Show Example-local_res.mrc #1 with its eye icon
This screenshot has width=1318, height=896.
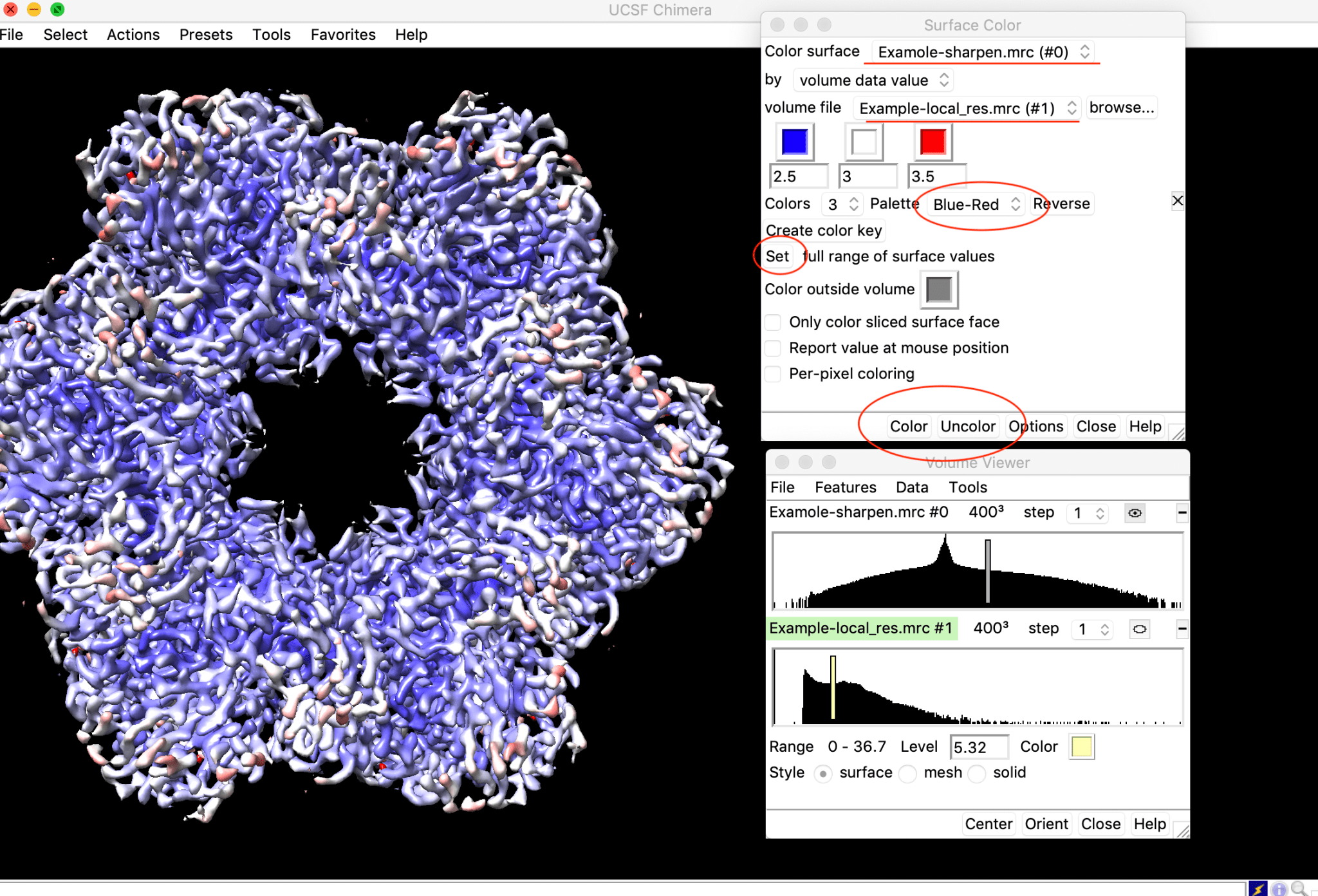(x=1139, y=630)
